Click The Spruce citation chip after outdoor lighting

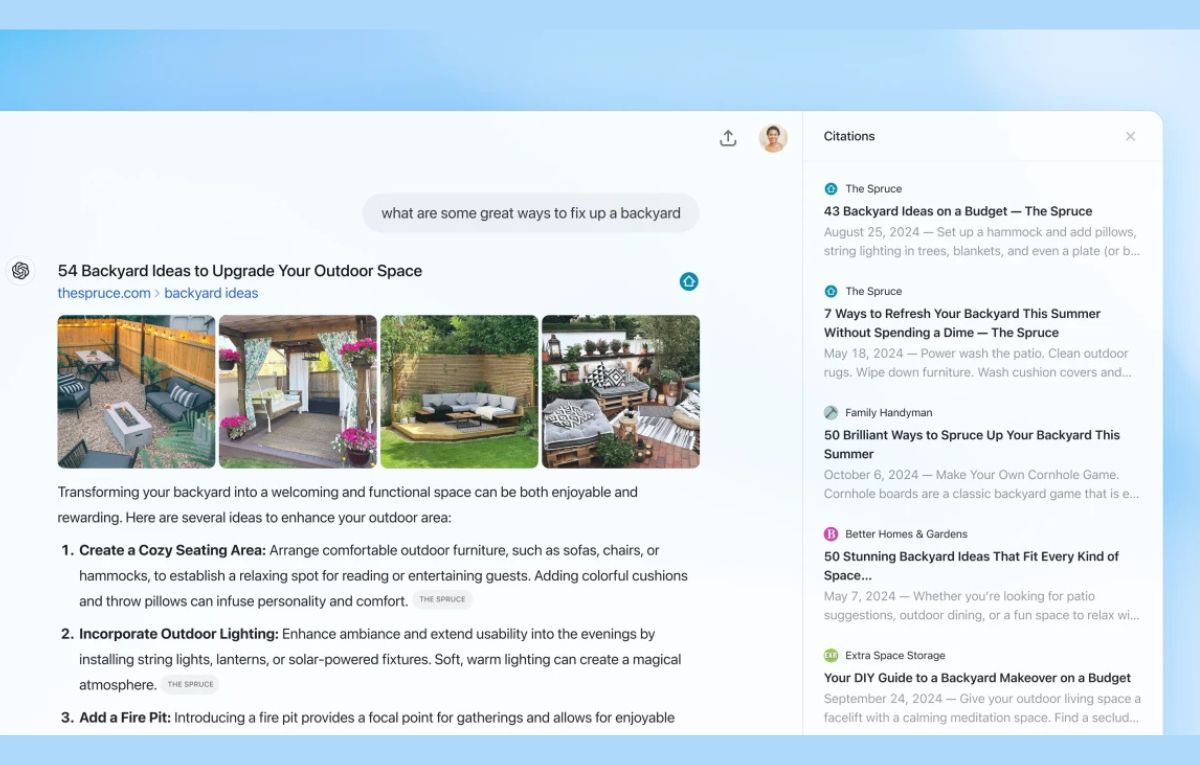pos(190,685)
